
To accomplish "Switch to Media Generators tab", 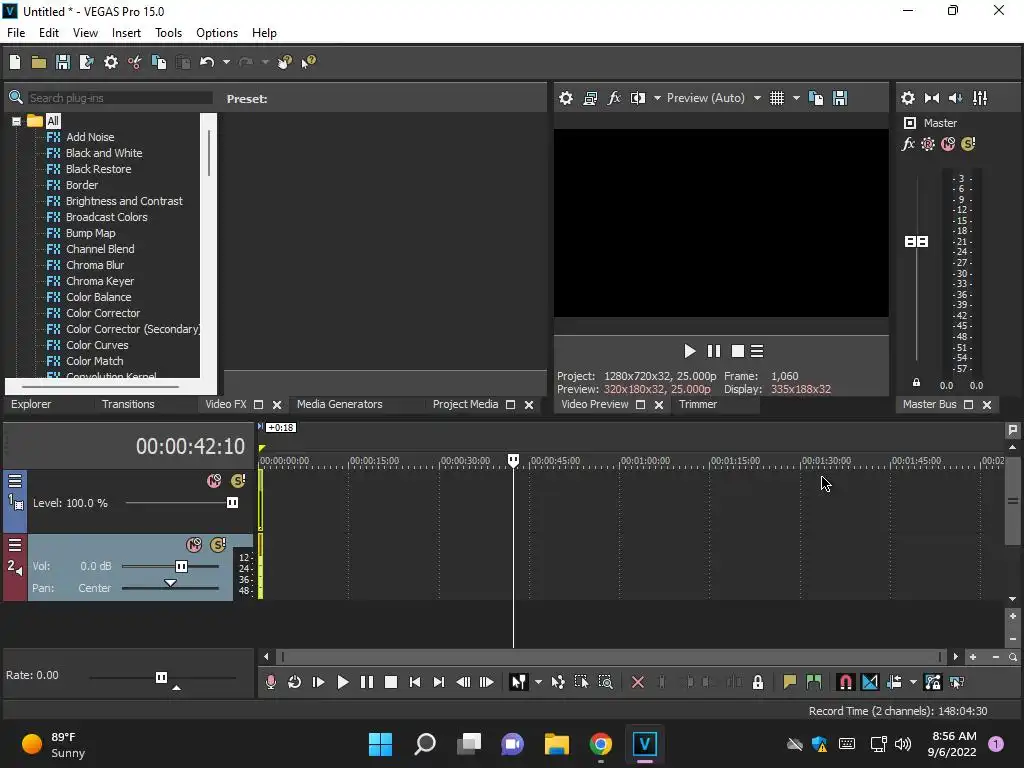I will click(340, 404).
